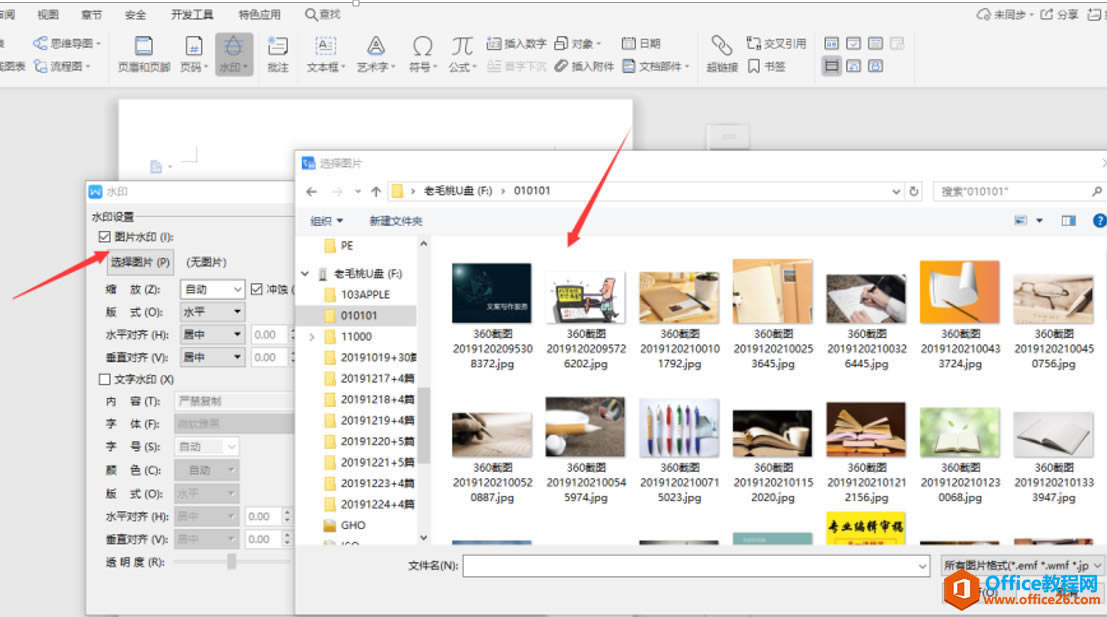Click the back arrow in the file dialog
Viewport: 1107px width, 617px height.
coord(311,191)
